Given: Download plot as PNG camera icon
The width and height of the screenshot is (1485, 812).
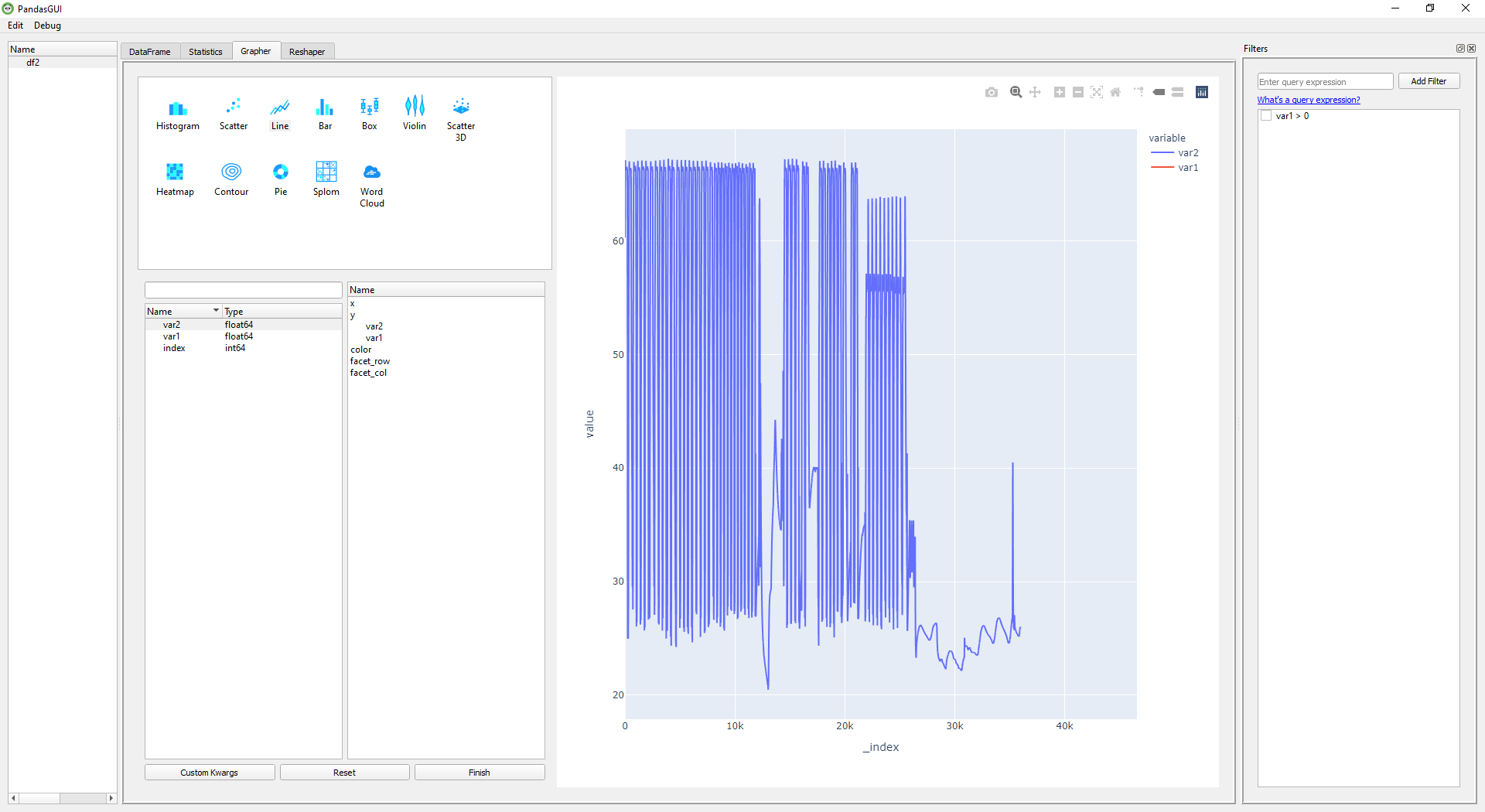Looking at the screenshot, I should (992, 92).
